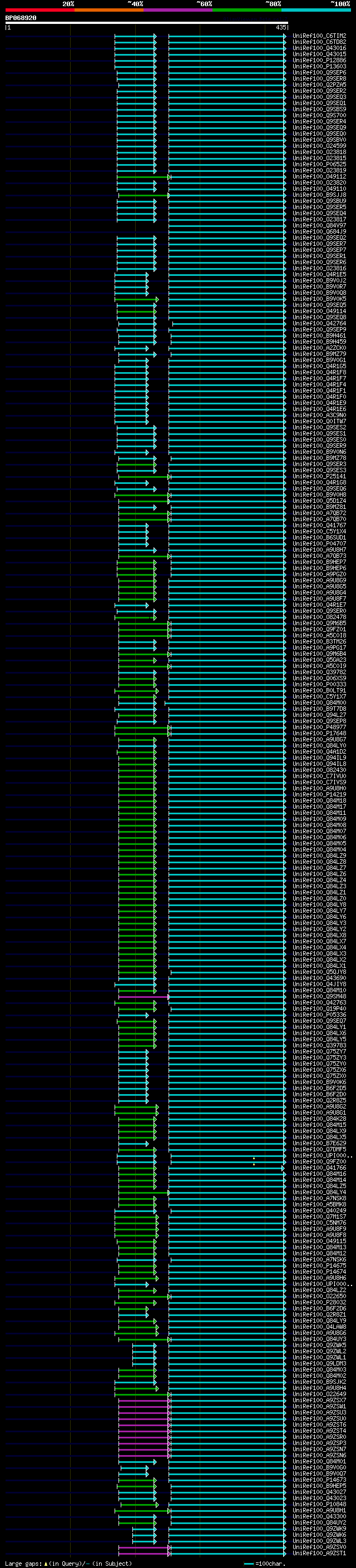Select hit label UniRef100_A9ZSV0

pyautogui.click(x=319, y=1547)
